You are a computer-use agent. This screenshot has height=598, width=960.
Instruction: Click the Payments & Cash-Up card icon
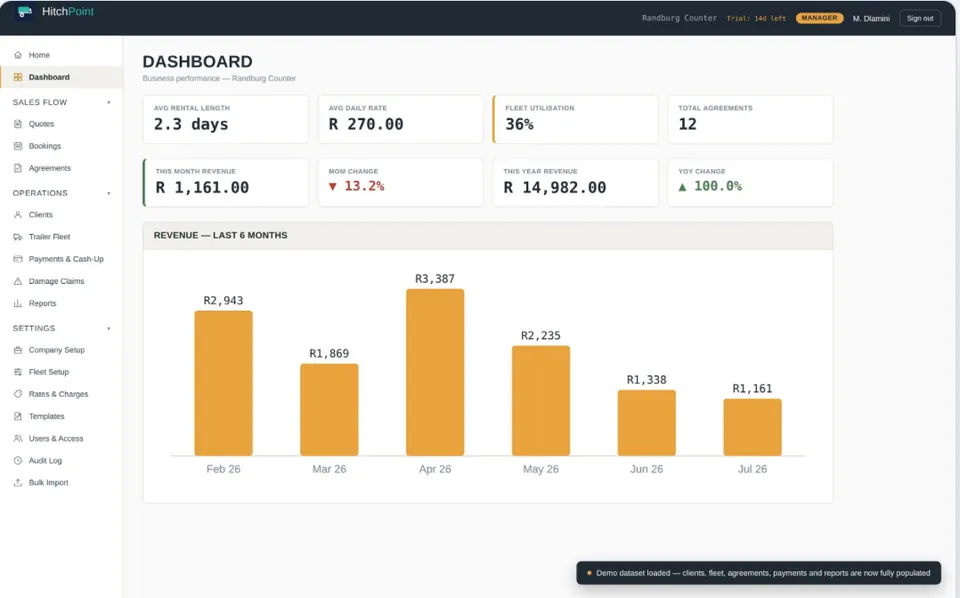(x=18, y=259)
